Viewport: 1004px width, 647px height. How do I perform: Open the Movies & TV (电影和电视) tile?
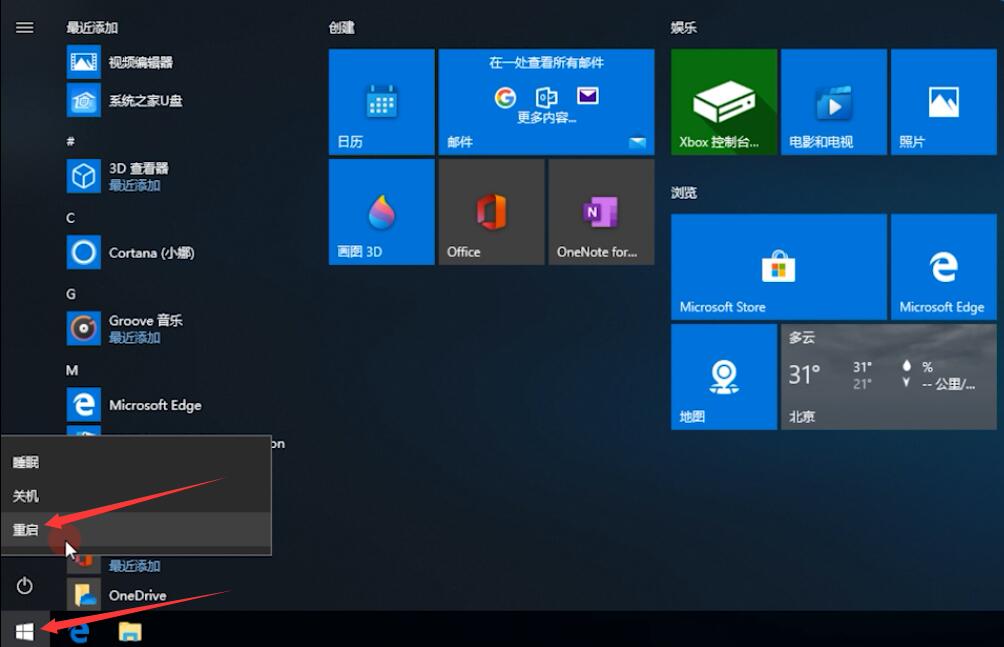[833, 102]
